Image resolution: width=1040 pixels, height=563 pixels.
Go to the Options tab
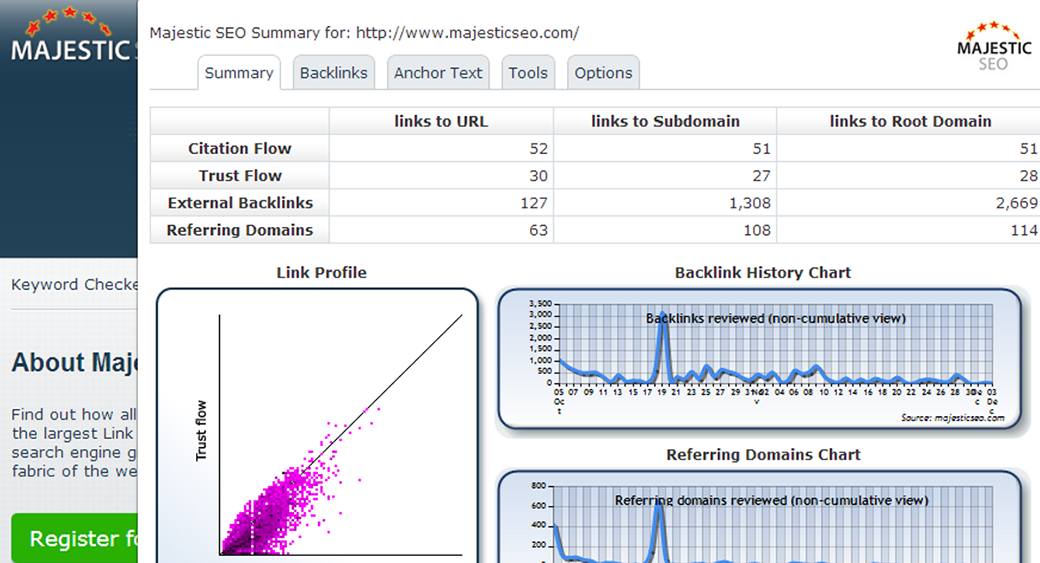click(603, 73)
